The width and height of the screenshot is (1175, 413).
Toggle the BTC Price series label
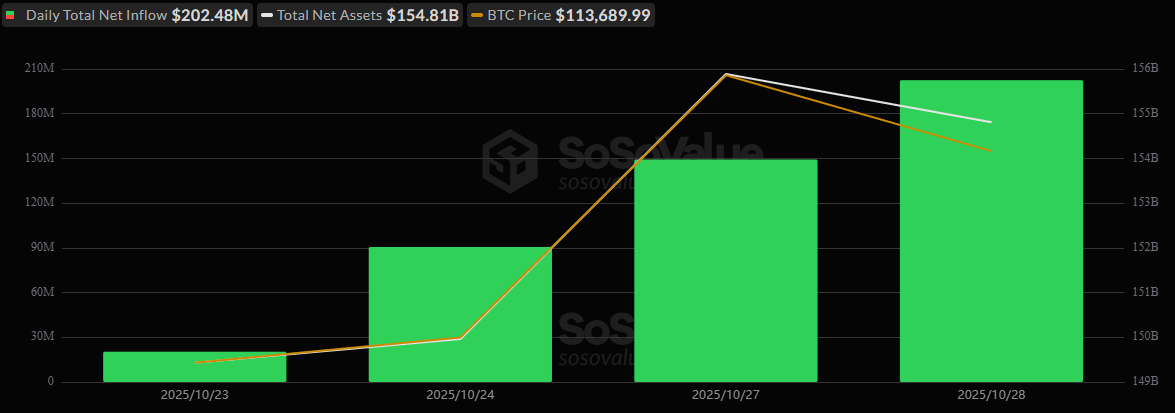(x=519, y=16)
